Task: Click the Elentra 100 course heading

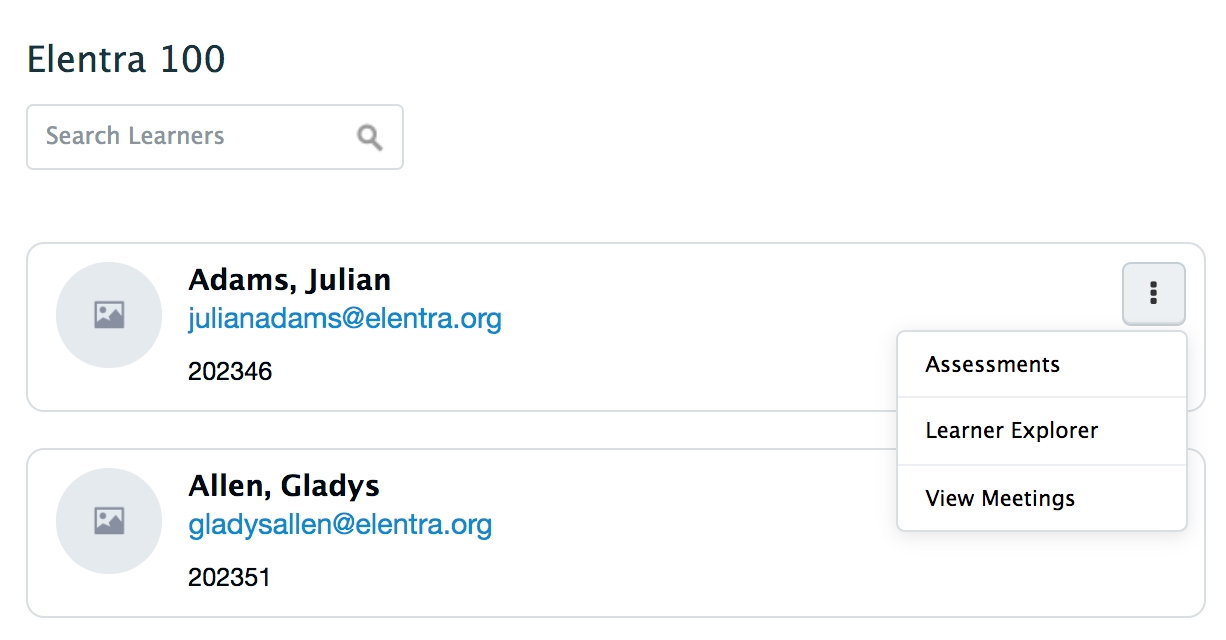Action: pyautogui.click(x=126, y=60)
